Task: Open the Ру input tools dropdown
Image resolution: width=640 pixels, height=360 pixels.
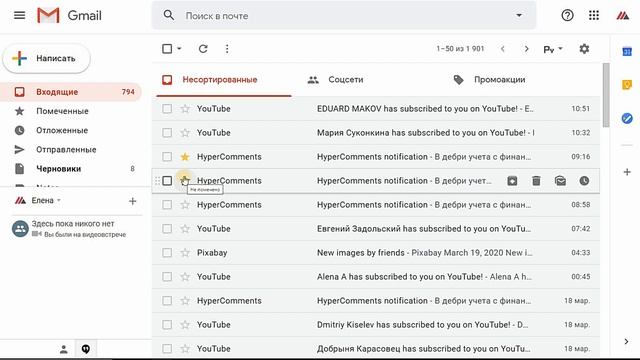Action: 553,49
